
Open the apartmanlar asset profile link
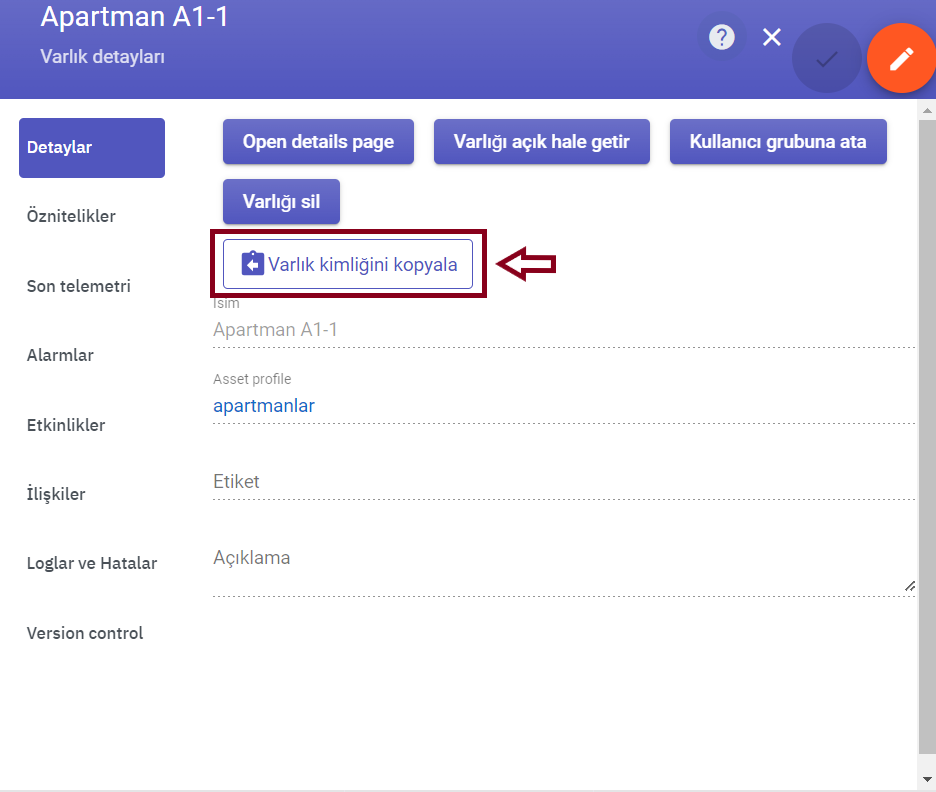coord(264,406)
